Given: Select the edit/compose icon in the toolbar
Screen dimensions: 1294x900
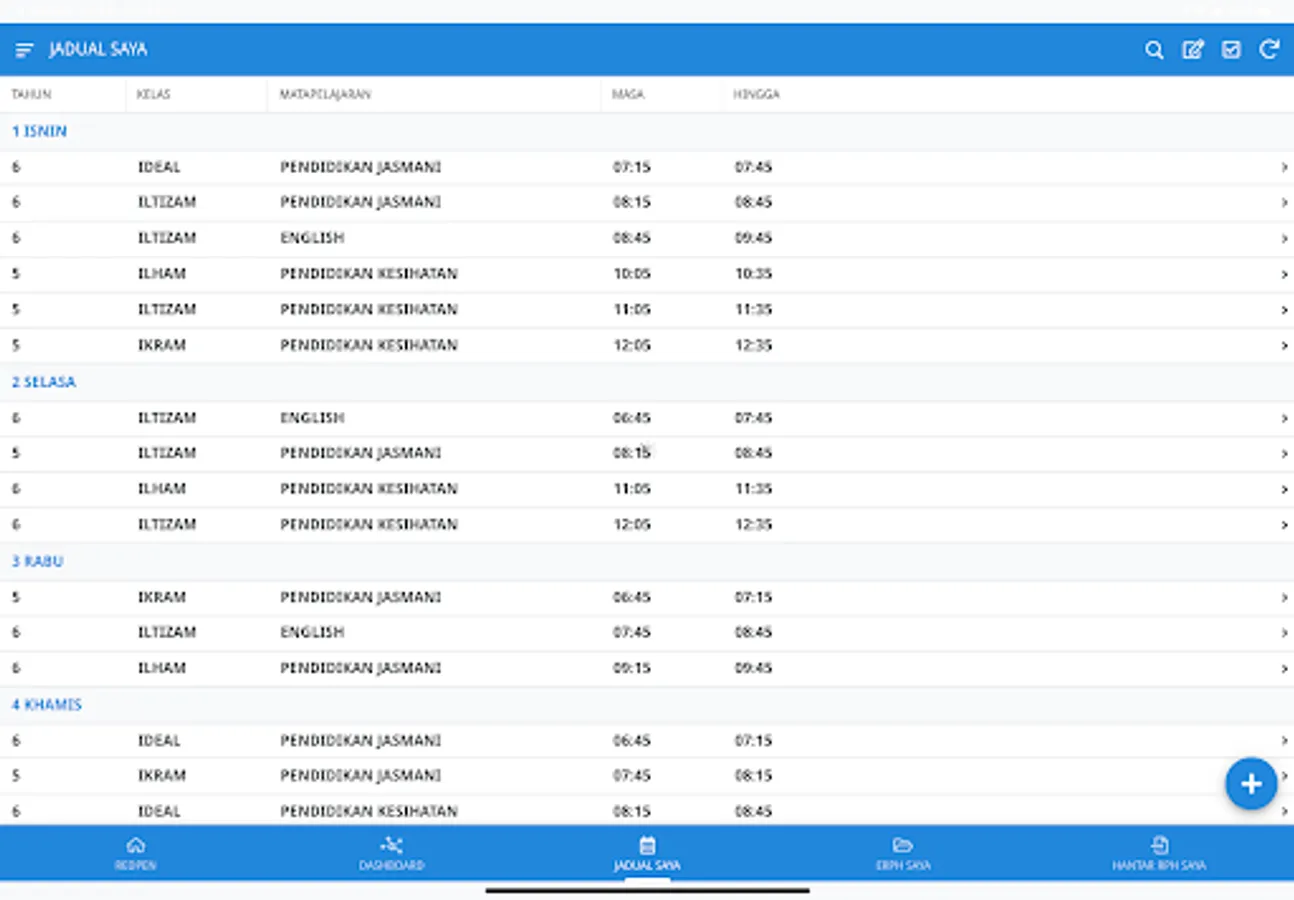Looking at the screenshot, I should (x=1193, y=49).
